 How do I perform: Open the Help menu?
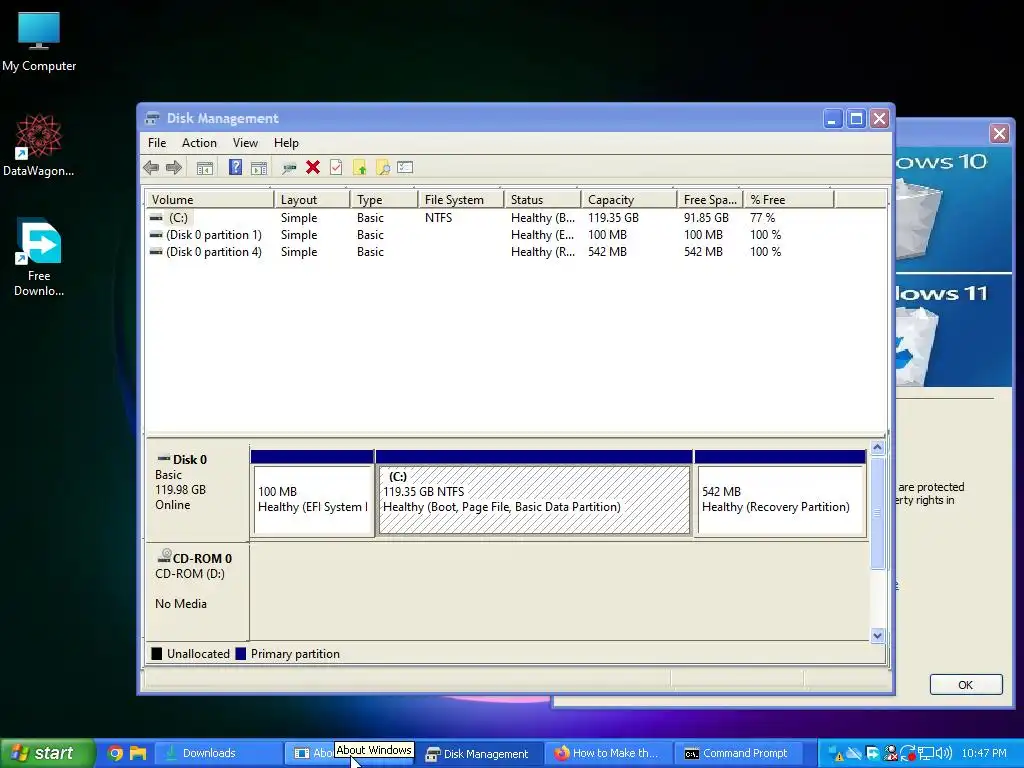(x=286, y=142)
